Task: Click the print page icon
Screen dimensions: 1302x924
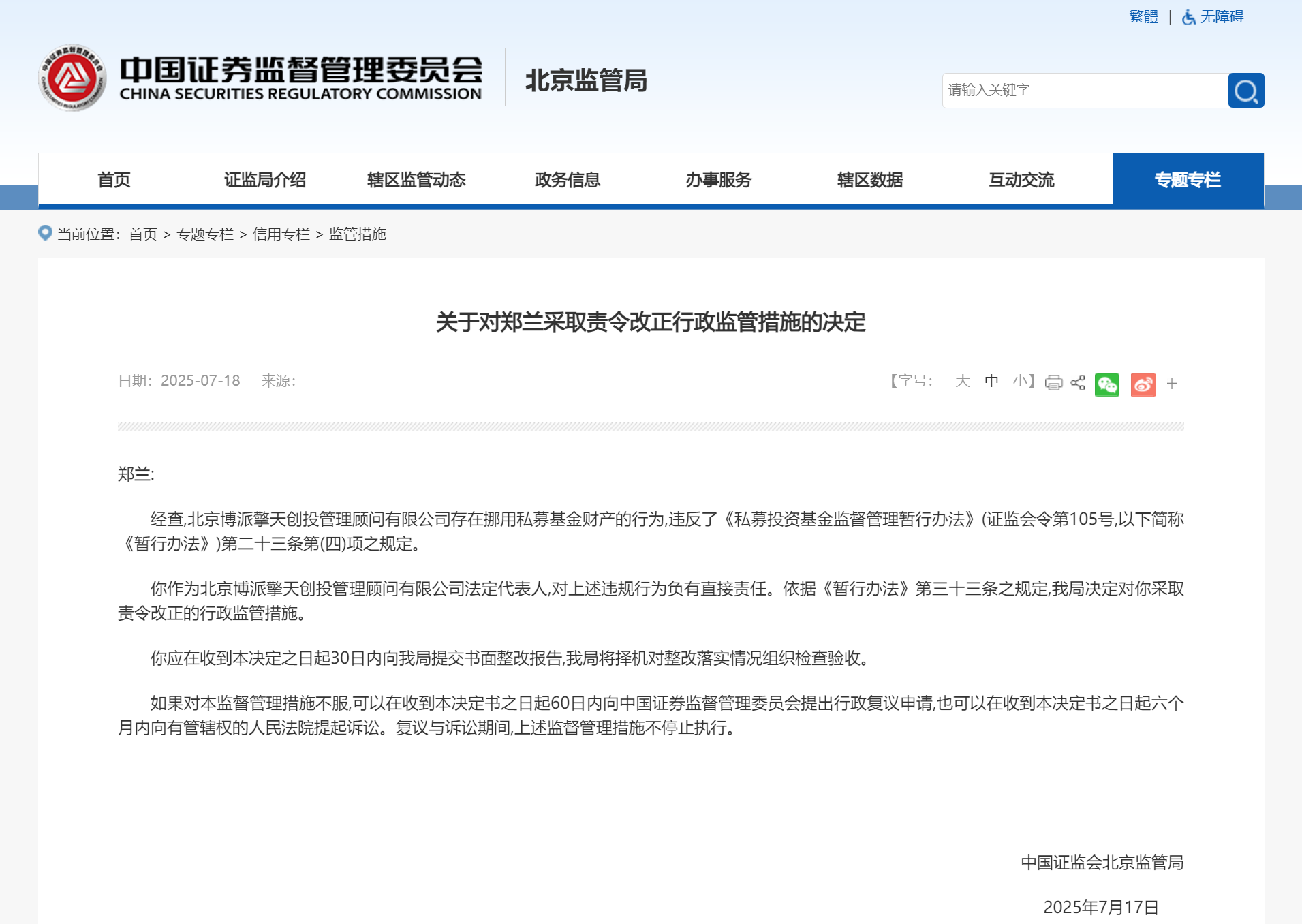Action: 1053,382
